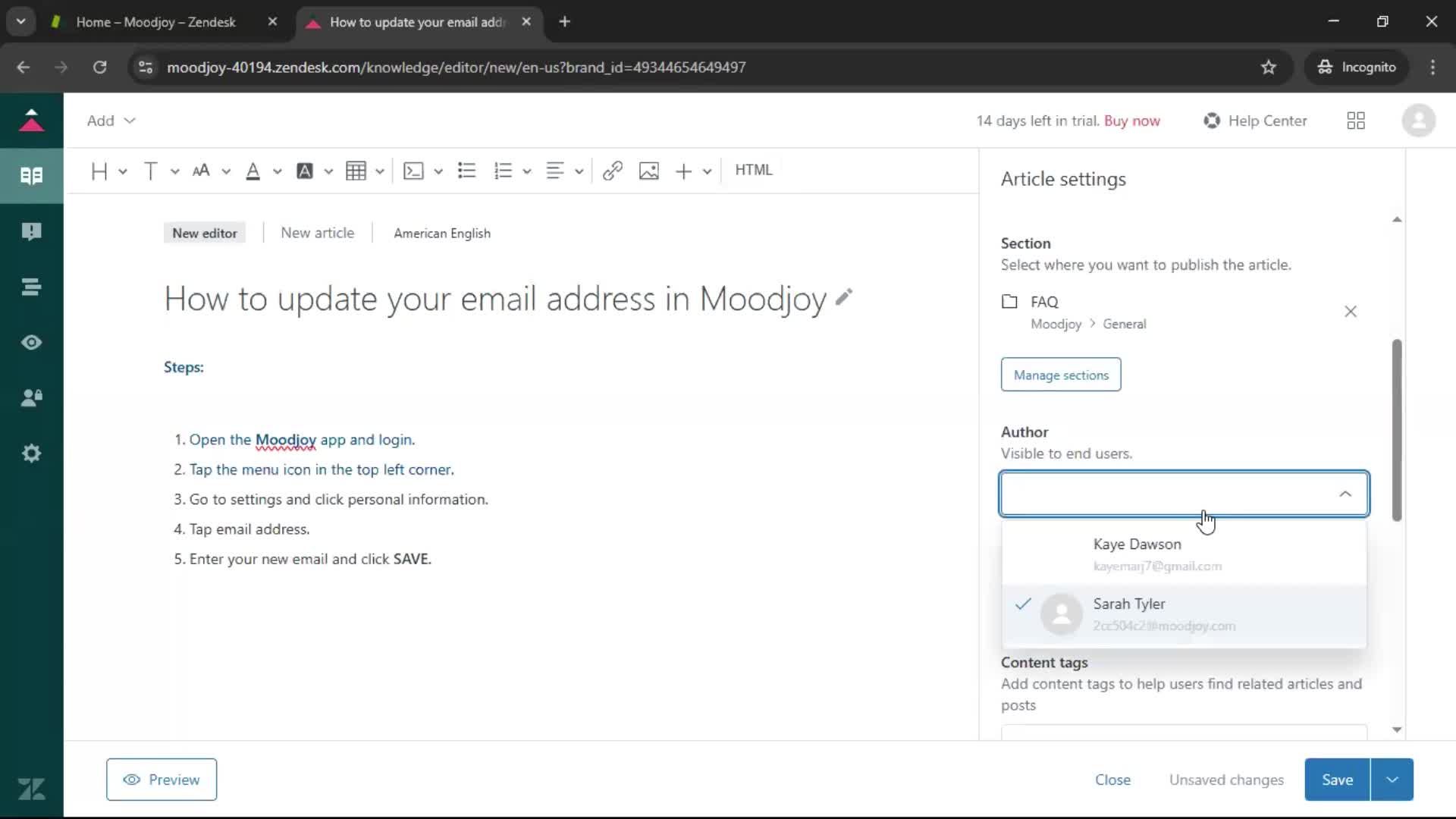Viewport: 1456px width, 819px height.
Task: Click the settings panel scroll-down arrow
Action: coord(1397,730)
